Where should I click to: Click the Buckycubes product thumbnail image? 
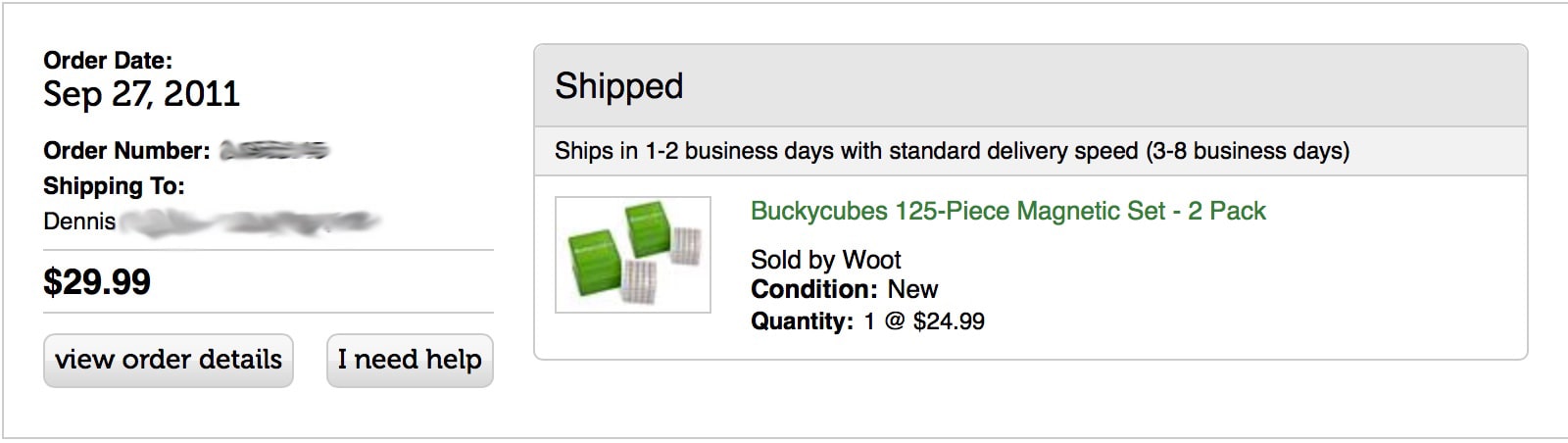click(633, 255)
